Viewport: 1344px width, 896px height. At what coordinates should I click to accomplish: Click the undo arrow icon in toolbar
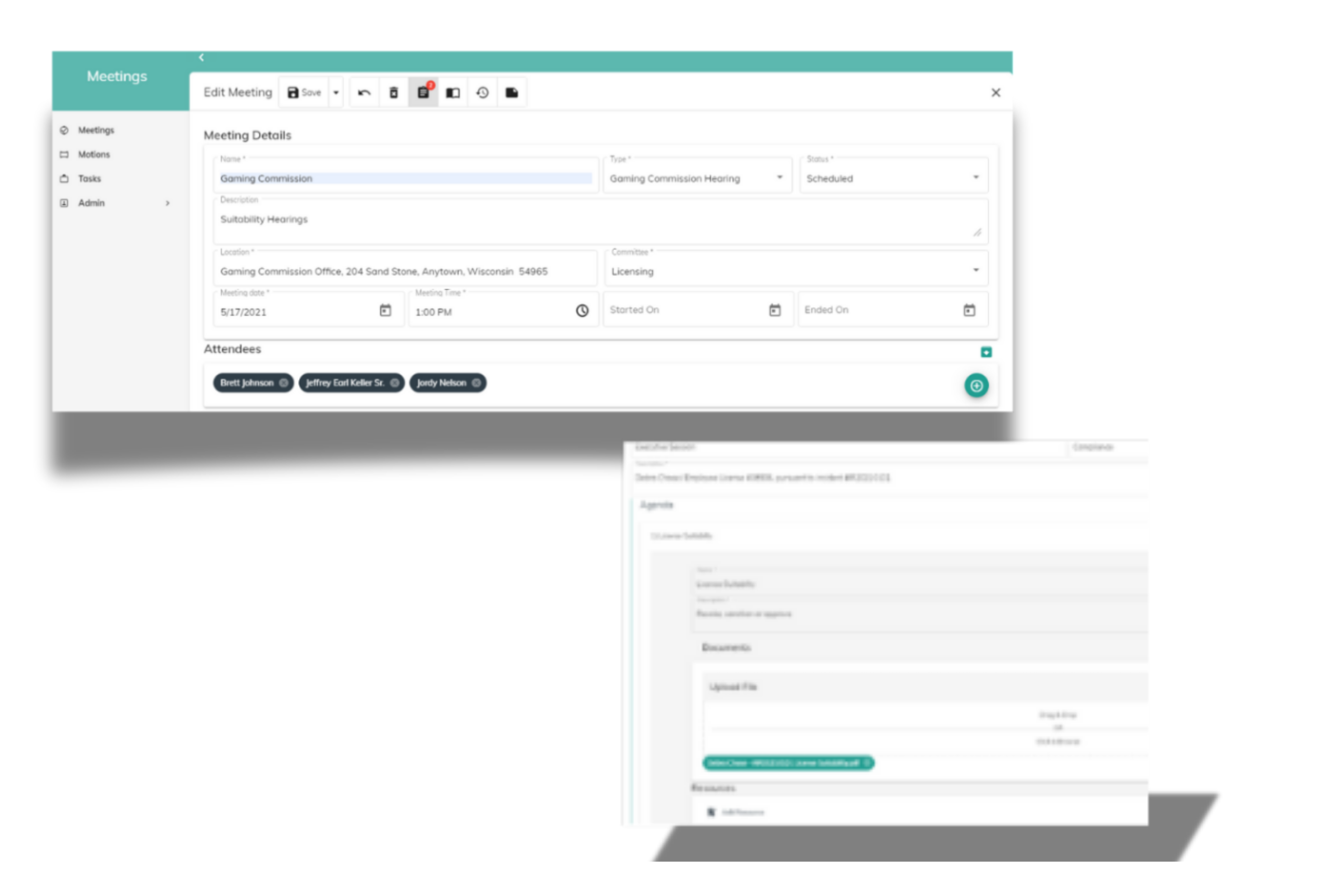click(364, 92)
